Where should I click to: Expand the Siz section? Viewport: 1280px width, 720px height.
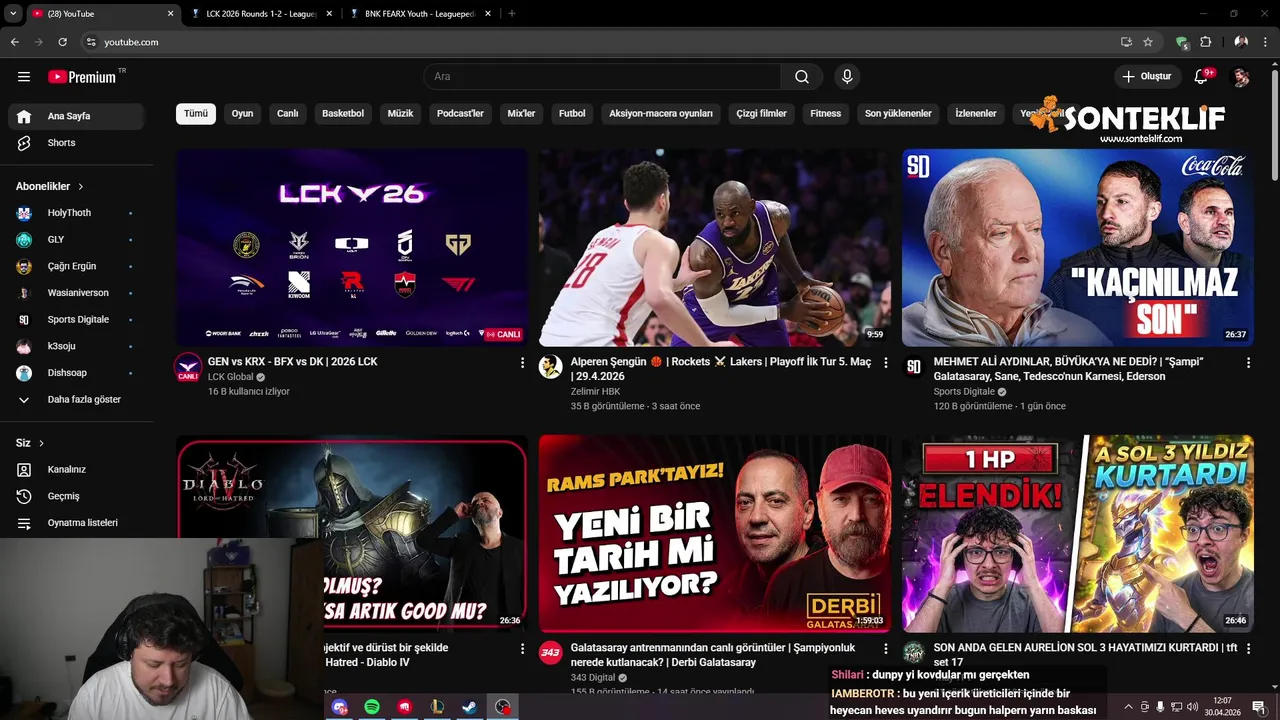30,443
